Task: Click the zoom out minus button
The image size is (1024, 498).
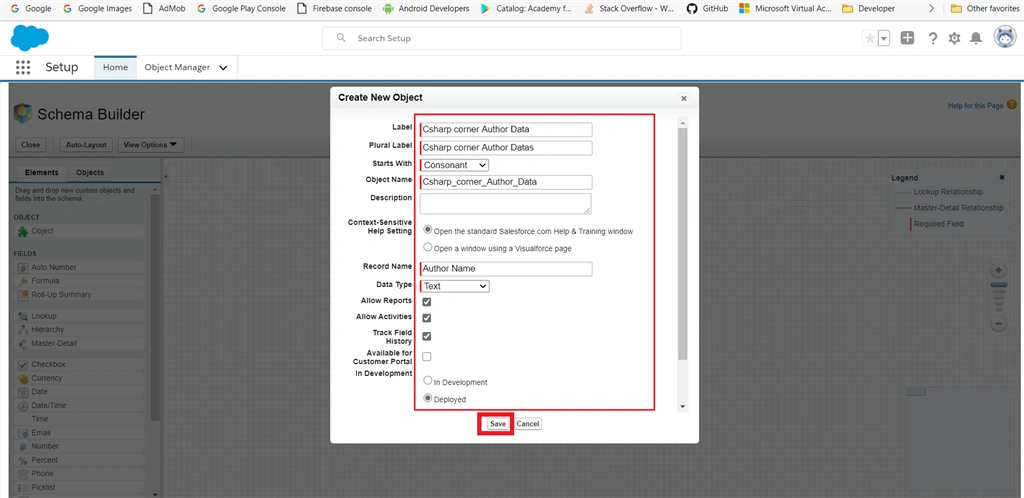Action: [x=999, y=323]
